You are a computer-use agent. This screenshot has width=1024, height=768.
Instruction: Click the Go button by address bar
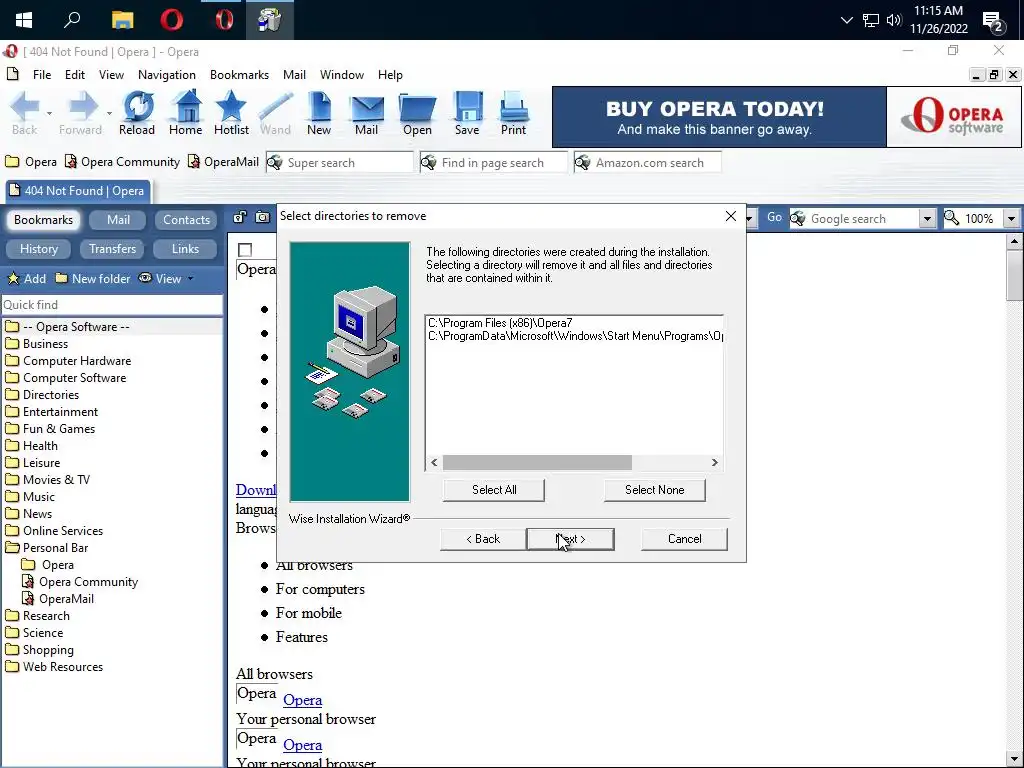coord(774,218)
